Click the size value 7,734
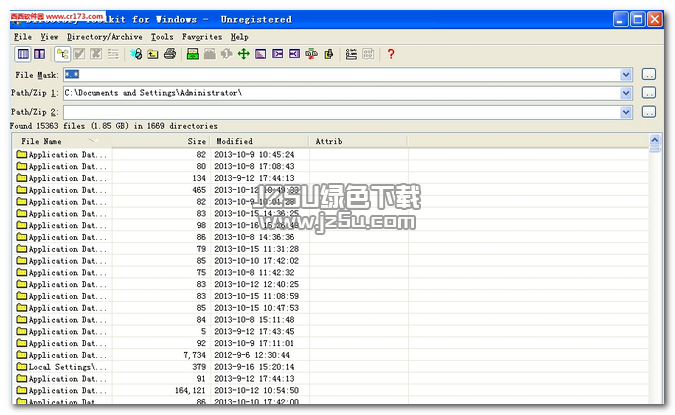 click(195, 355)
